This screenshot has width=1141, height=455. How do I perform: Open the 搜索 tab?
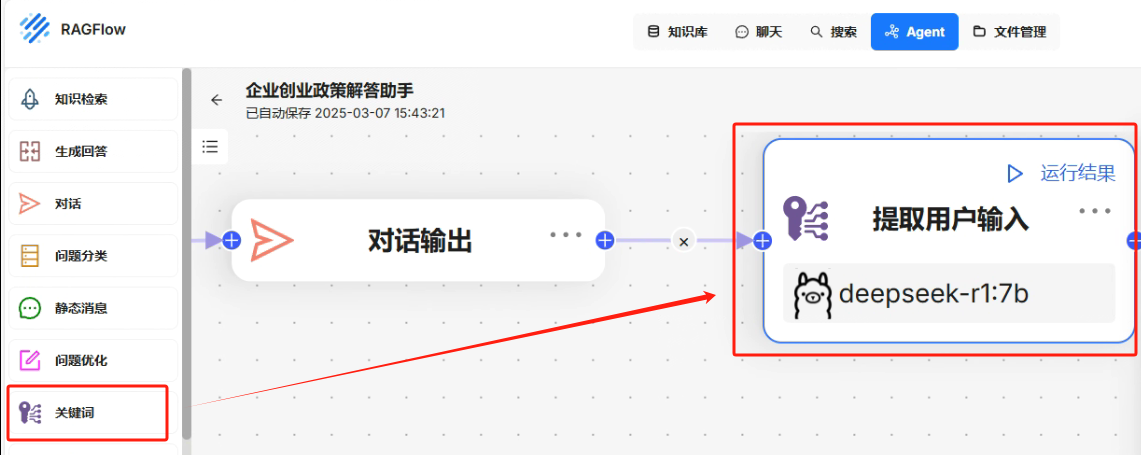833,32
